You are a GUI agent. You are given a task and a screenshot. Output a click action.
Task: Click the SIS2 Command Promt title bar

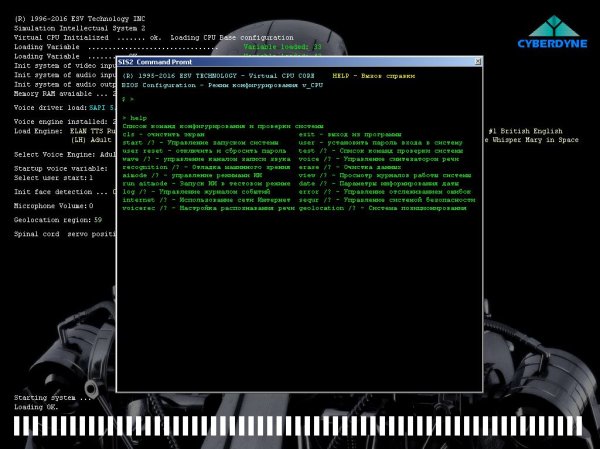coord(299,62)
